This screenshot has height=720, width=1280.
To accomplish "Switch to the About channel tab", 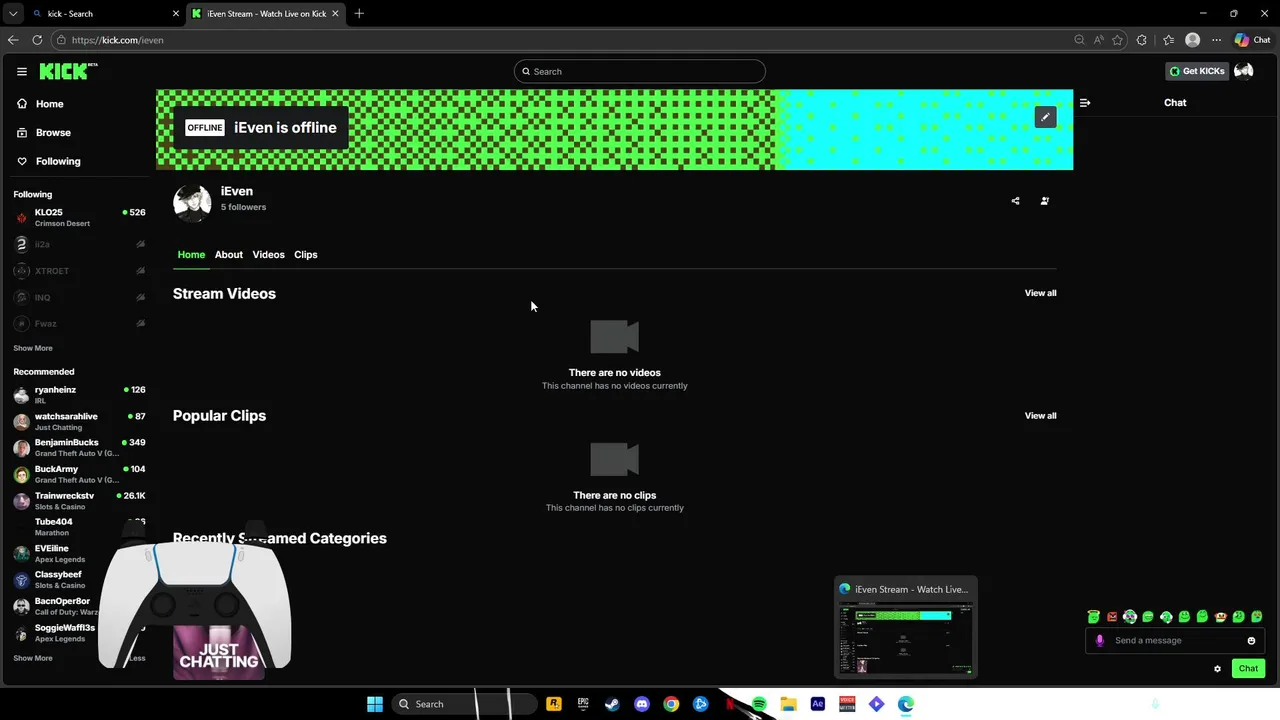I will [x=228, y=255].
